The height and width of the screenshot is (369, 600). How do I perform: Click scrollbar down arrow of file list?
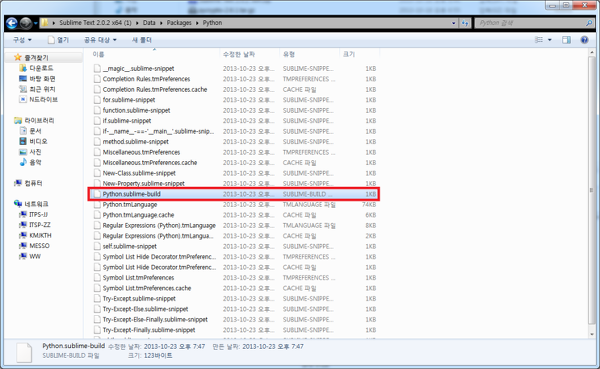tap(592, 334)
